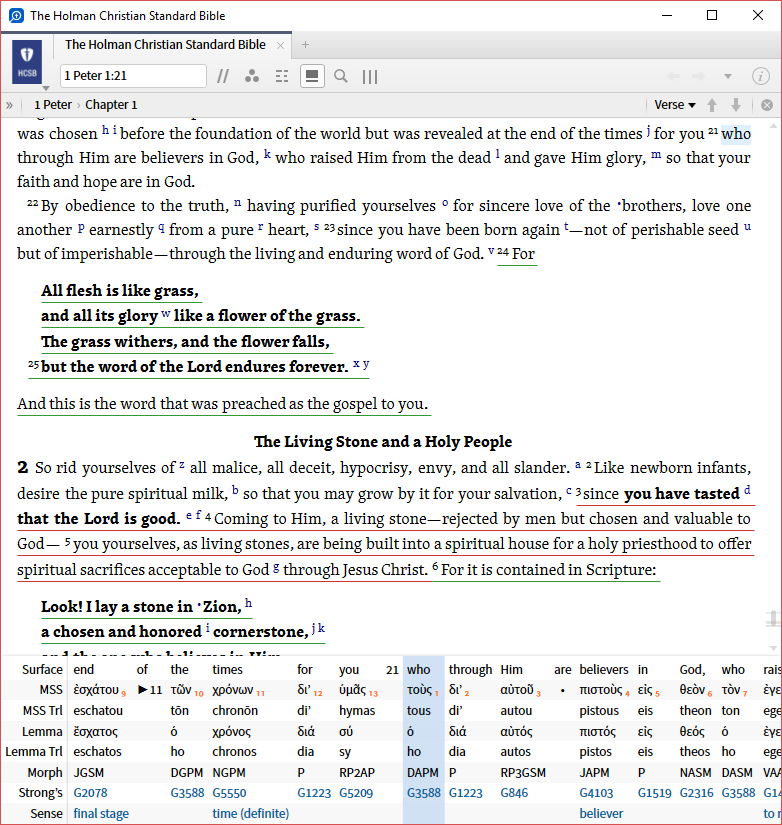Open the Verse navigation dropdown
782x825 pixels.
tap(675, 105)
